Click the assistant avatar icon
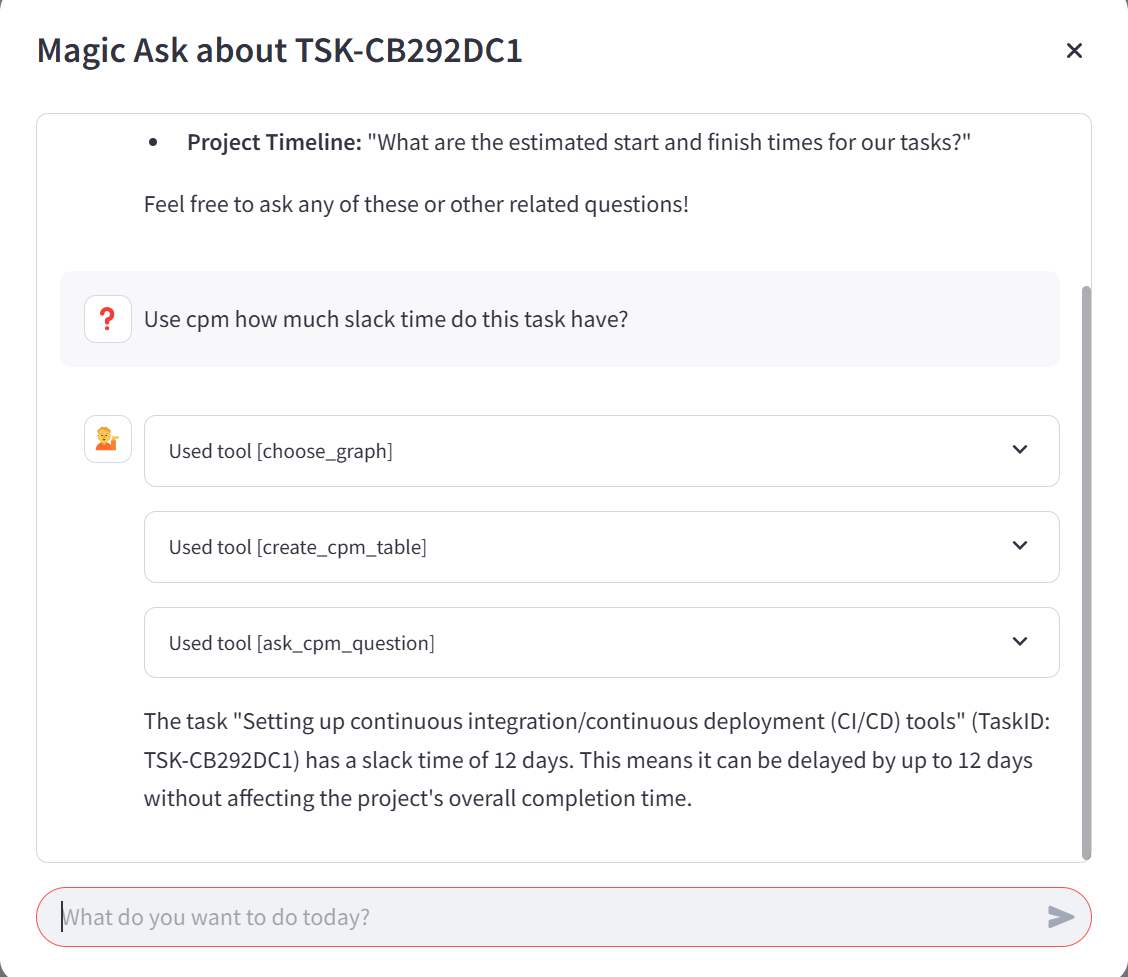1128x977 pixels. (x=108, y=439)
